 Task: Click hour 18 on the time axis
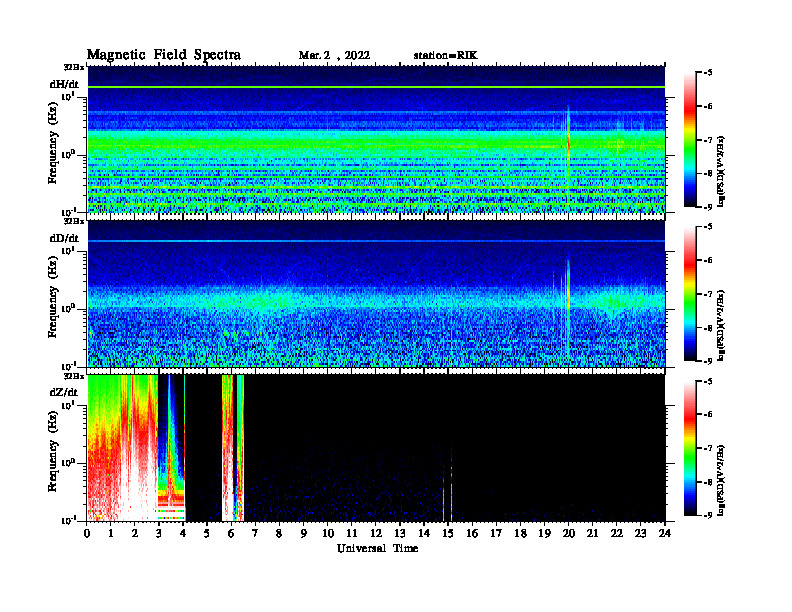coord(520,533)
